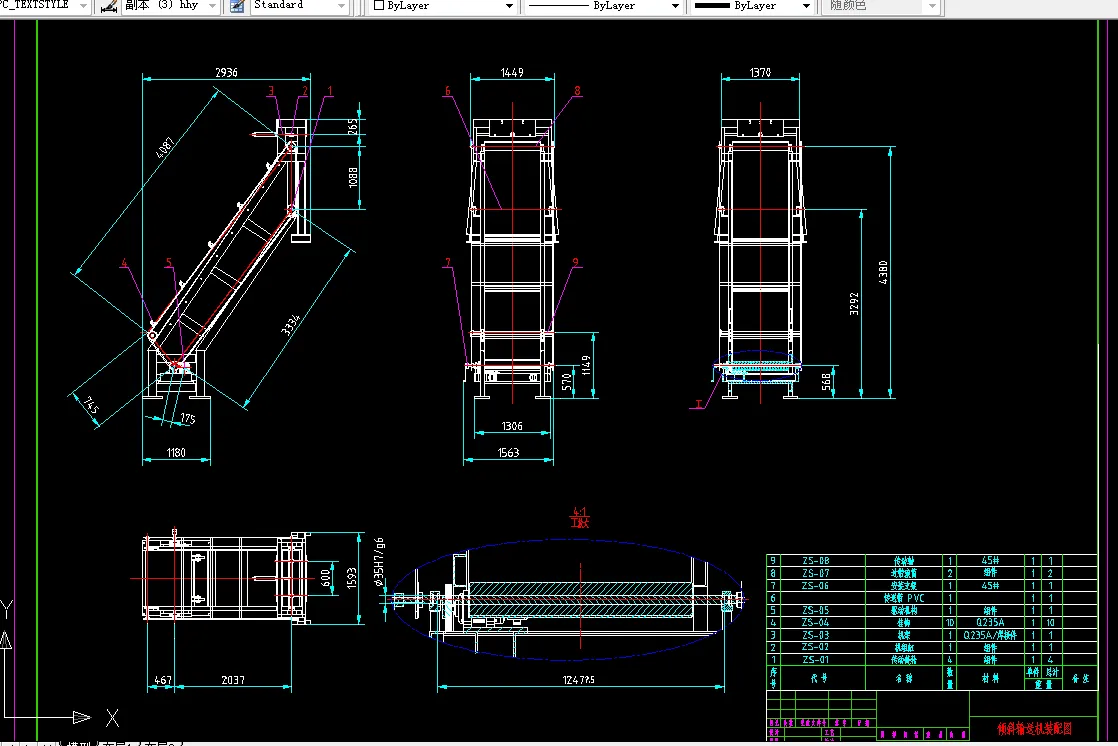This screenshot has width=1118, height=746.
Task: Select the 3334 diagonal dimension text
Action: point(291,325)
